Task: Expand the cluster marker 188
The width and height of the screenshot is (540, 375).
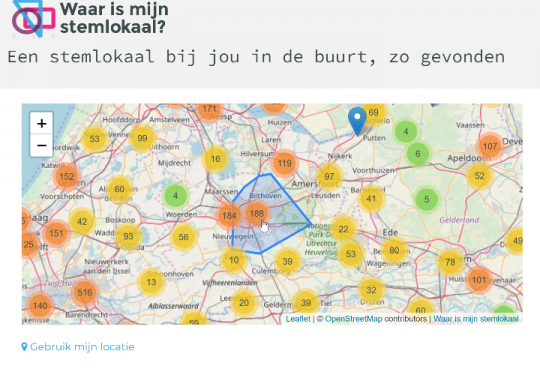Action: (x=257, y=213)
